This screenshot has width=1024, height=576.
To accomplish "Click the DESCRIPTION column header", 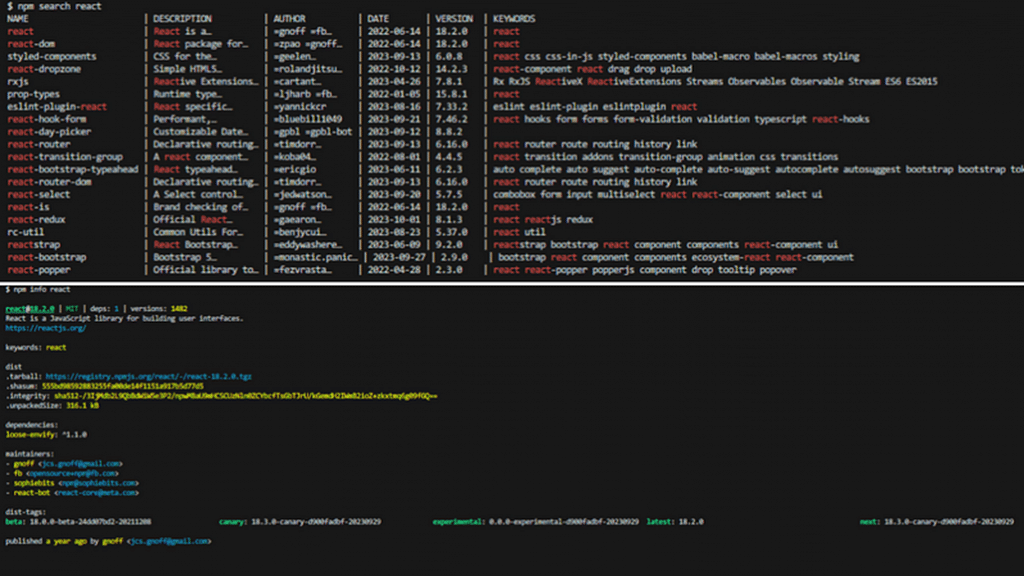I will click(x=182, y=18).
